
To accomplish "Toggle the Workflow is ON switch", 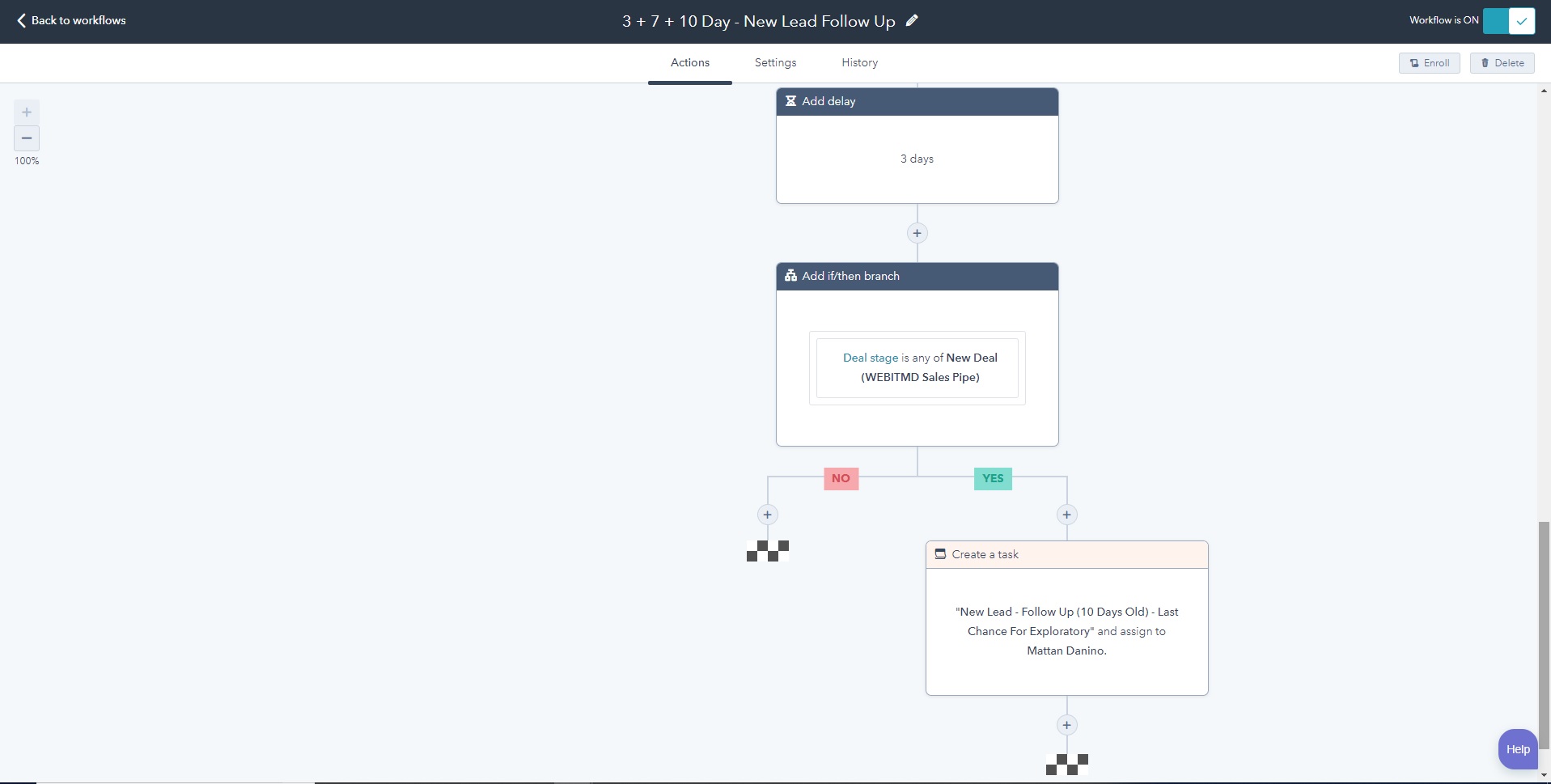I will tap(1509, 21).
